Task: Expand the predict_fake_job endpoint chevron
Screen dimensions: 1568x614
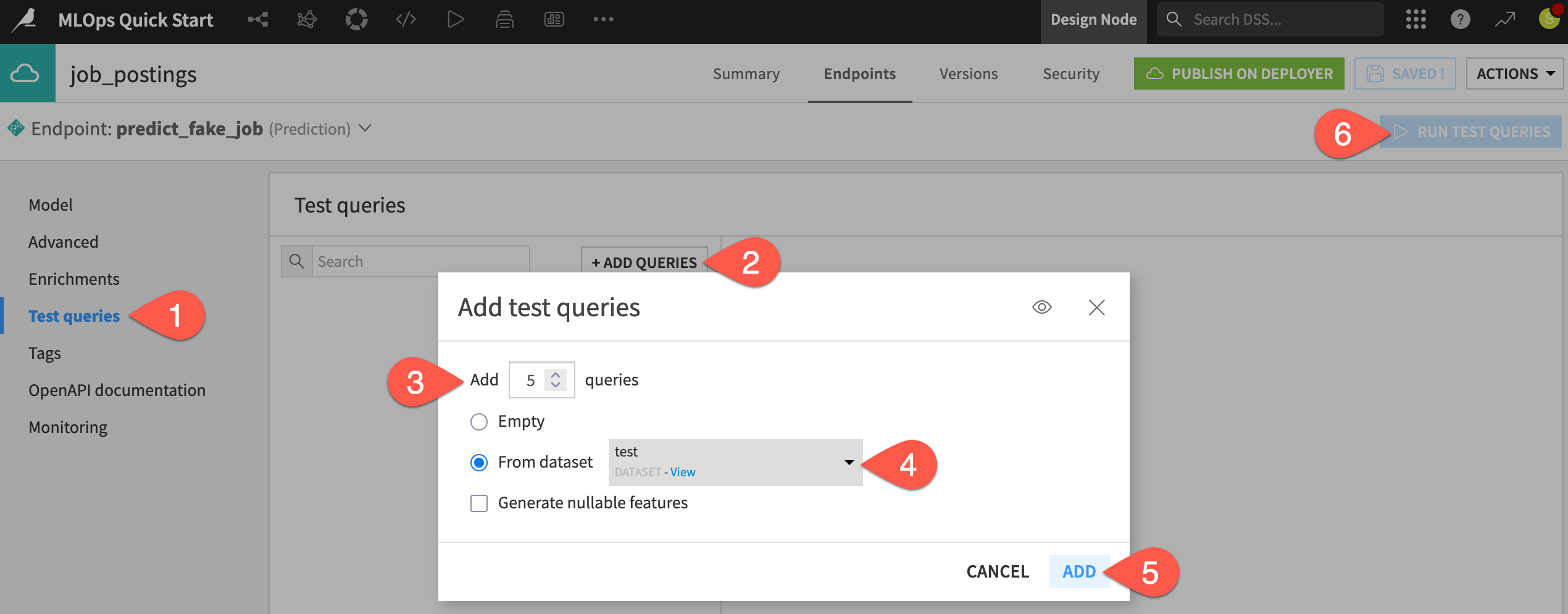Action: 365,128
